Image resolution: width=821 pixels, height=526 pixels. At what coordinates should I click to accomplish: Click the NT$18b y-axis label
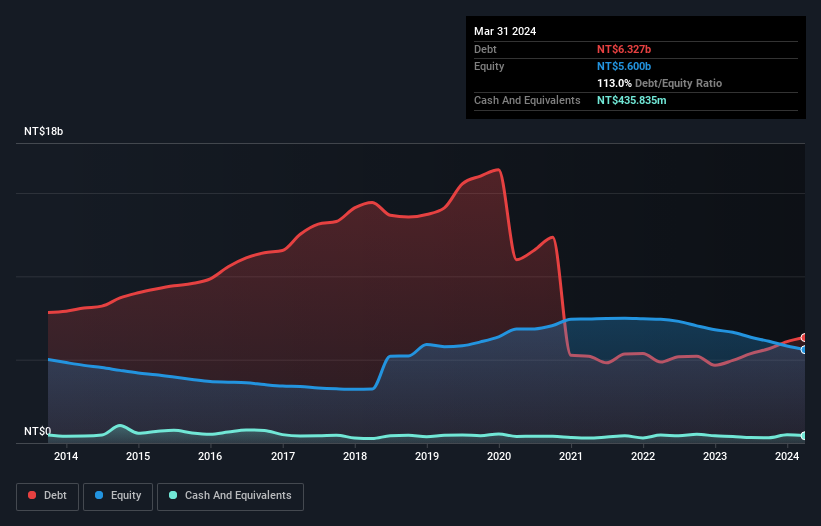tap(43, 131)
